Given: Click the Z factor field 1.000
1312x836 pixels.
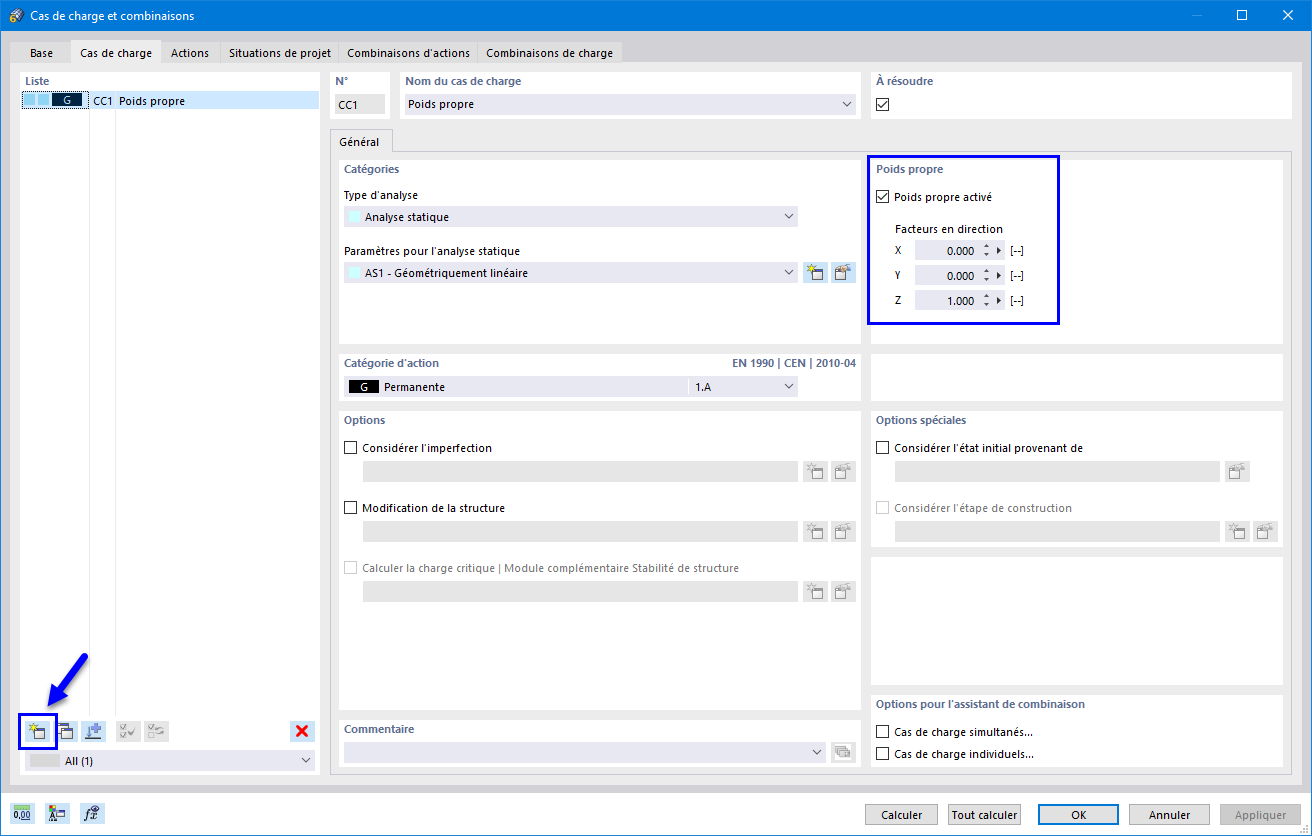Looking at the screenshot, I should (947, 301).
